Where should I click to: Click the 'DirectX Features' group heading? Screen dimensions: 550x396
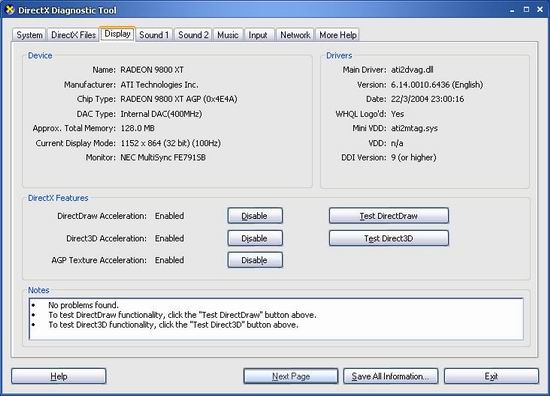[58, 198]
